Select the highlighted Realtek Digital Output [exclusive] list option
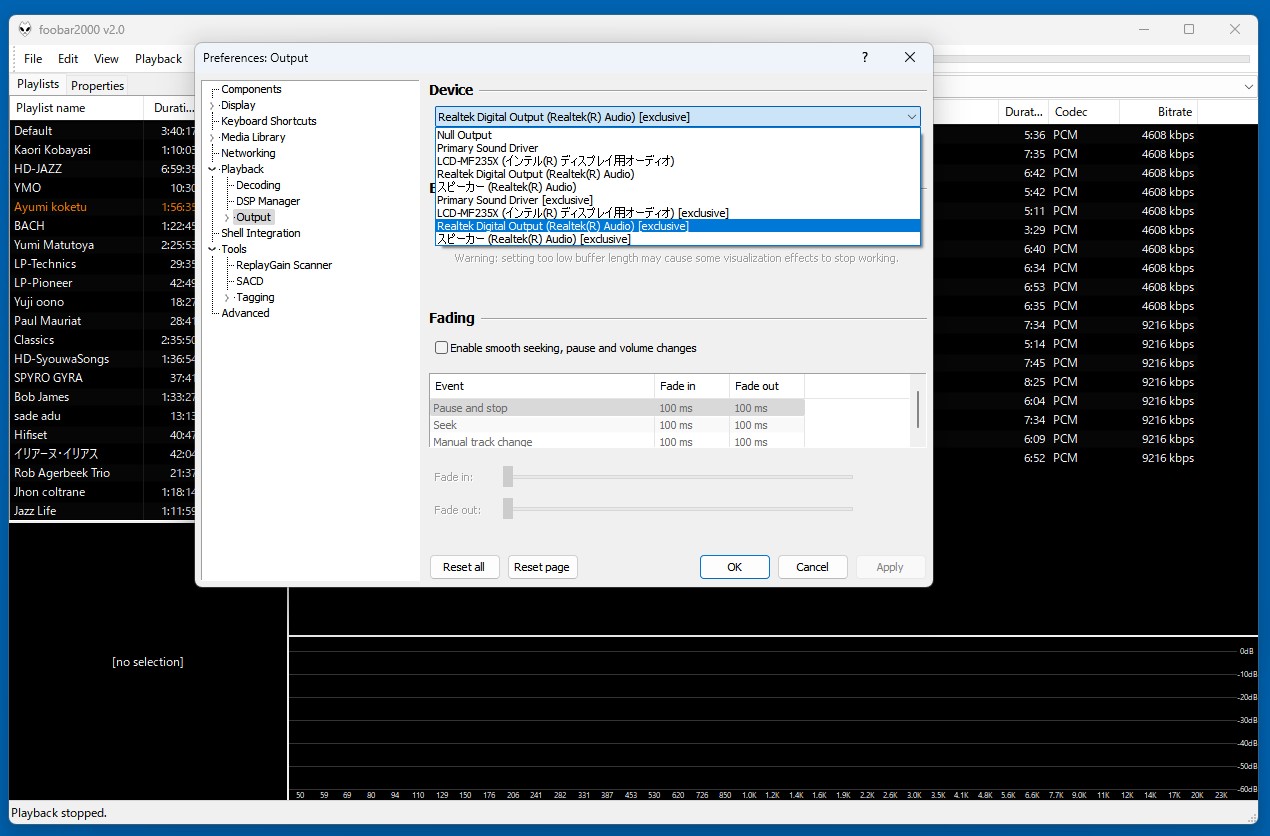The image size is (1270, 836). coord(678,226)
